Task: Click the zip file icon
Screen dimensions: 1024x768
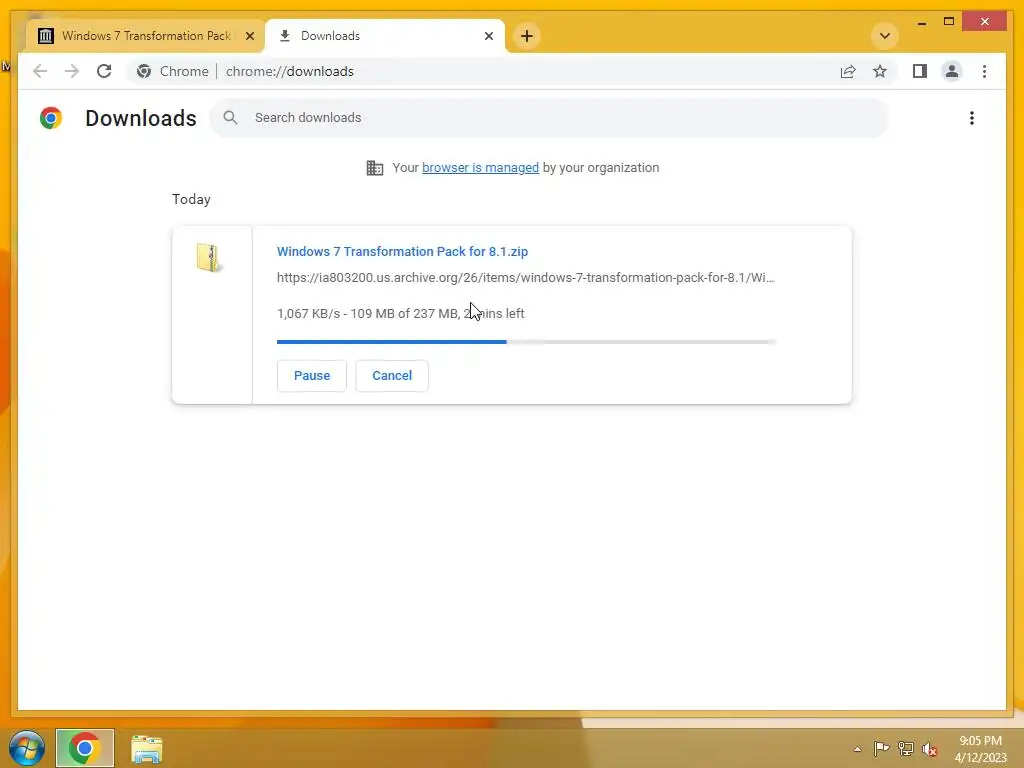Action: [209, 257]
